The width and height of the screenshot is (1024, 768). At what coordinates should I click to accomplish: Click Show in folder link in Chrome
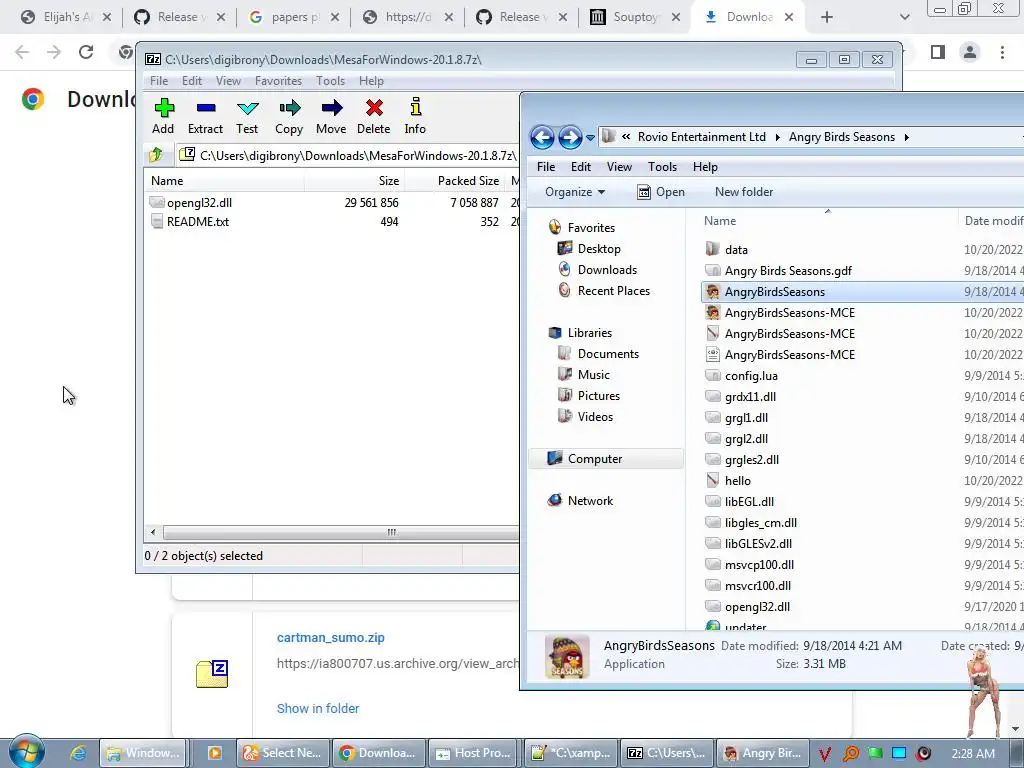(x=318, y=709)
